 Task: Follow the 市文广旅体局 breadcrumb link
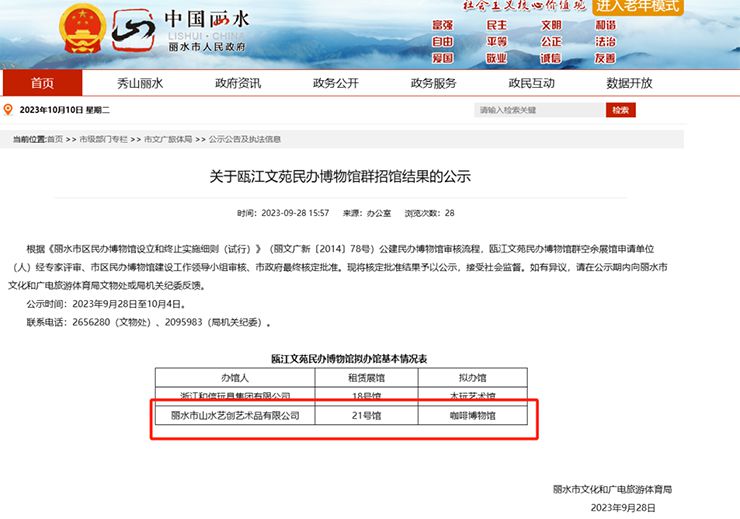[x=167, y=139]
